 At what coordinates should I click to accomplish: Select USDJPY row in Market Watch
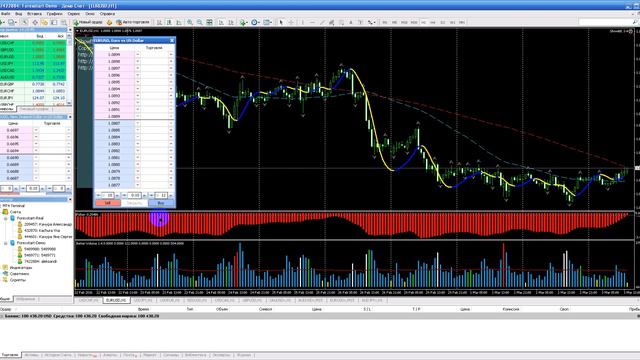pos(33,64)
